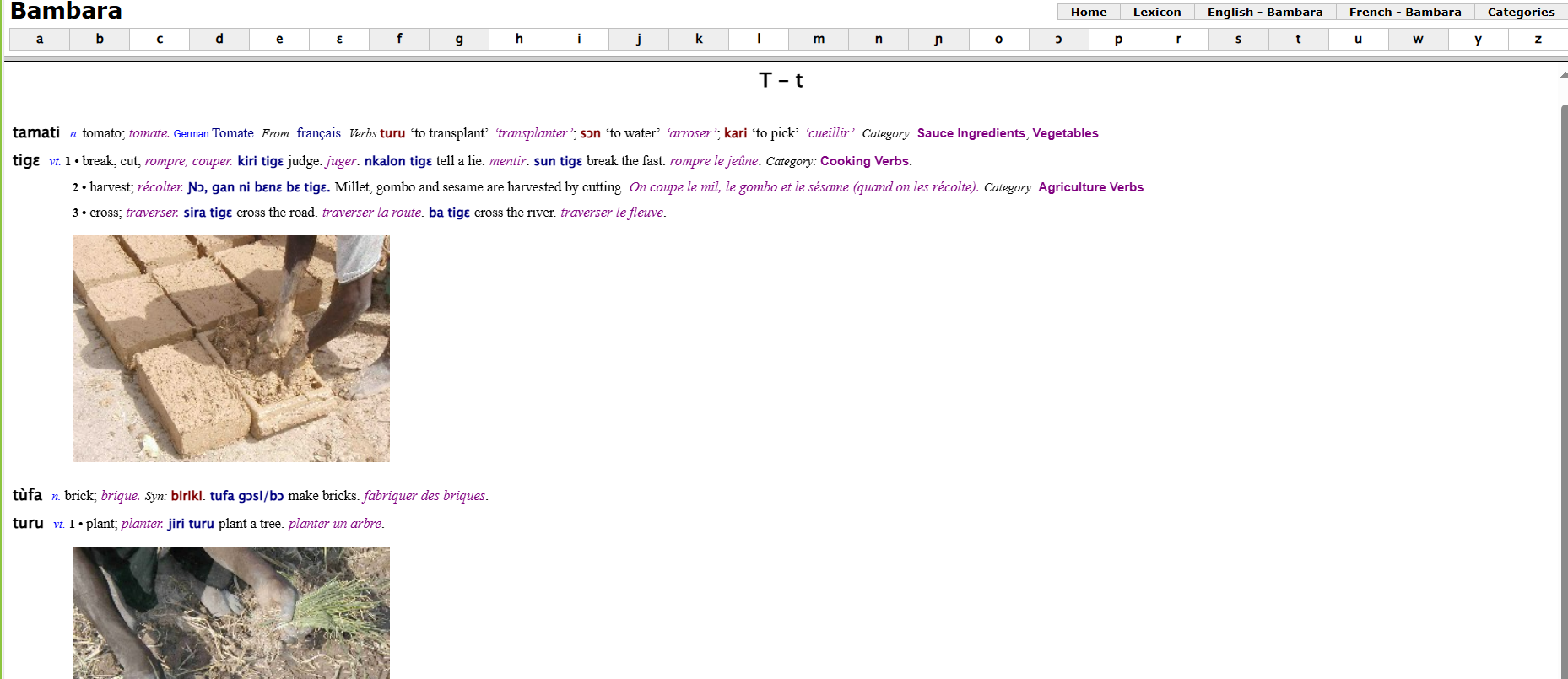Open the Categories tab
This screenshot has width=1568, height=679.
click(1521, 12)
